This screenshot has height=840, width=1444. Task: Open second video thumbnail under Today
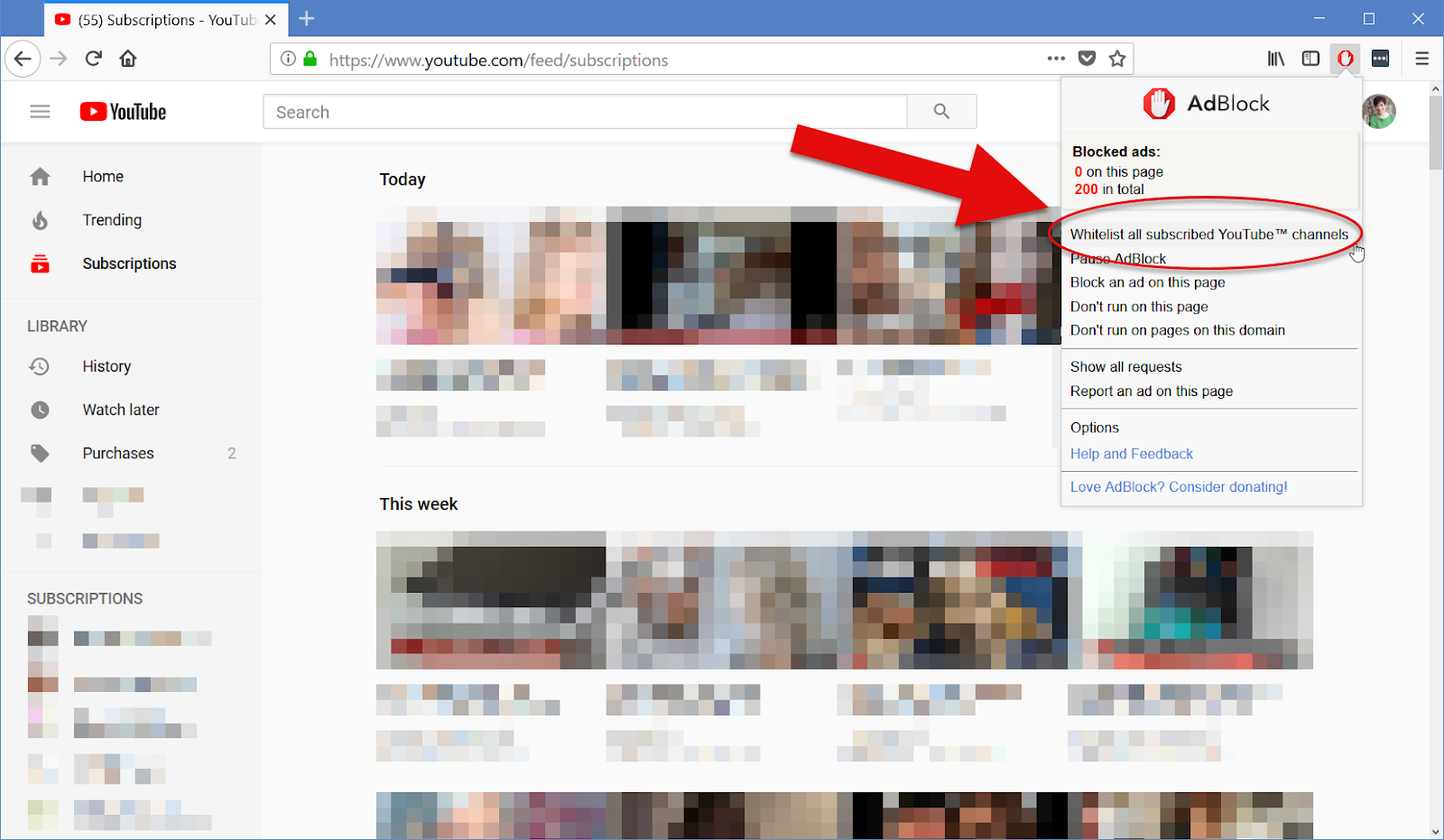click(721, 275)
